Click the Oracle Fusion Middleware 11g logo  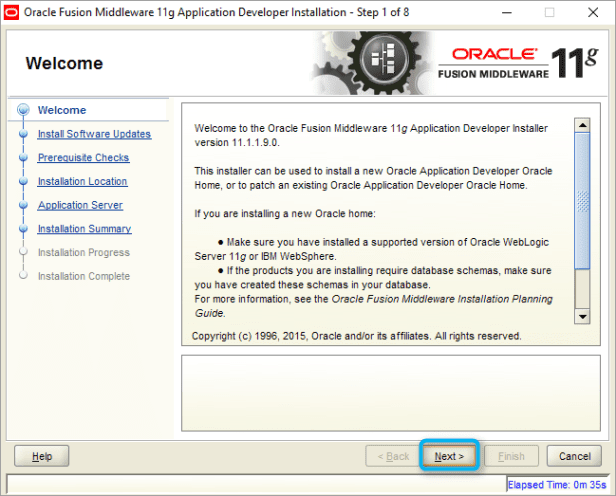click(518, 63)
